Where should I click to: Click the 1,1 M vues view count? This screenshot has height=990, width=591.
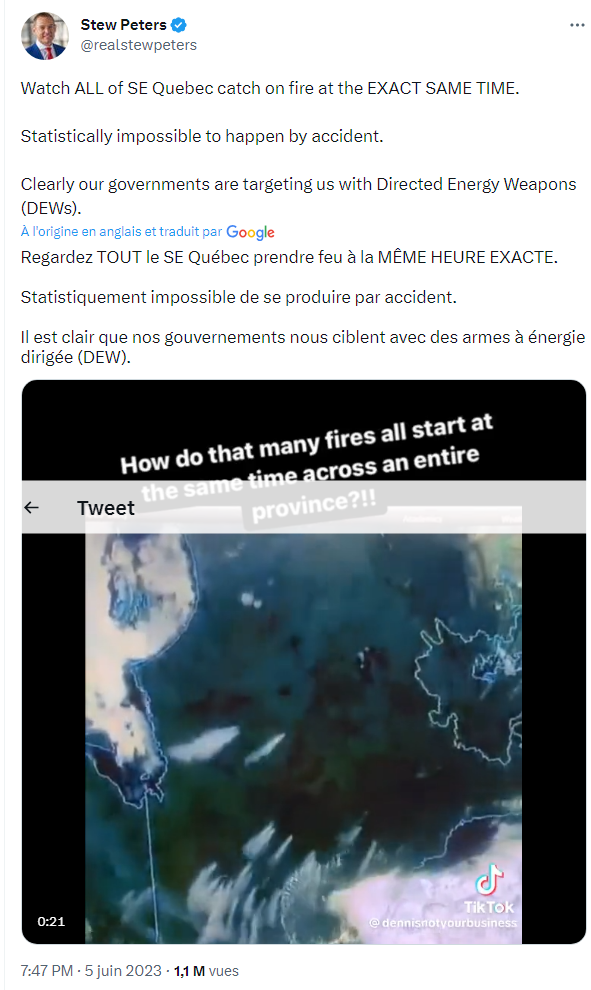(206, 970)
